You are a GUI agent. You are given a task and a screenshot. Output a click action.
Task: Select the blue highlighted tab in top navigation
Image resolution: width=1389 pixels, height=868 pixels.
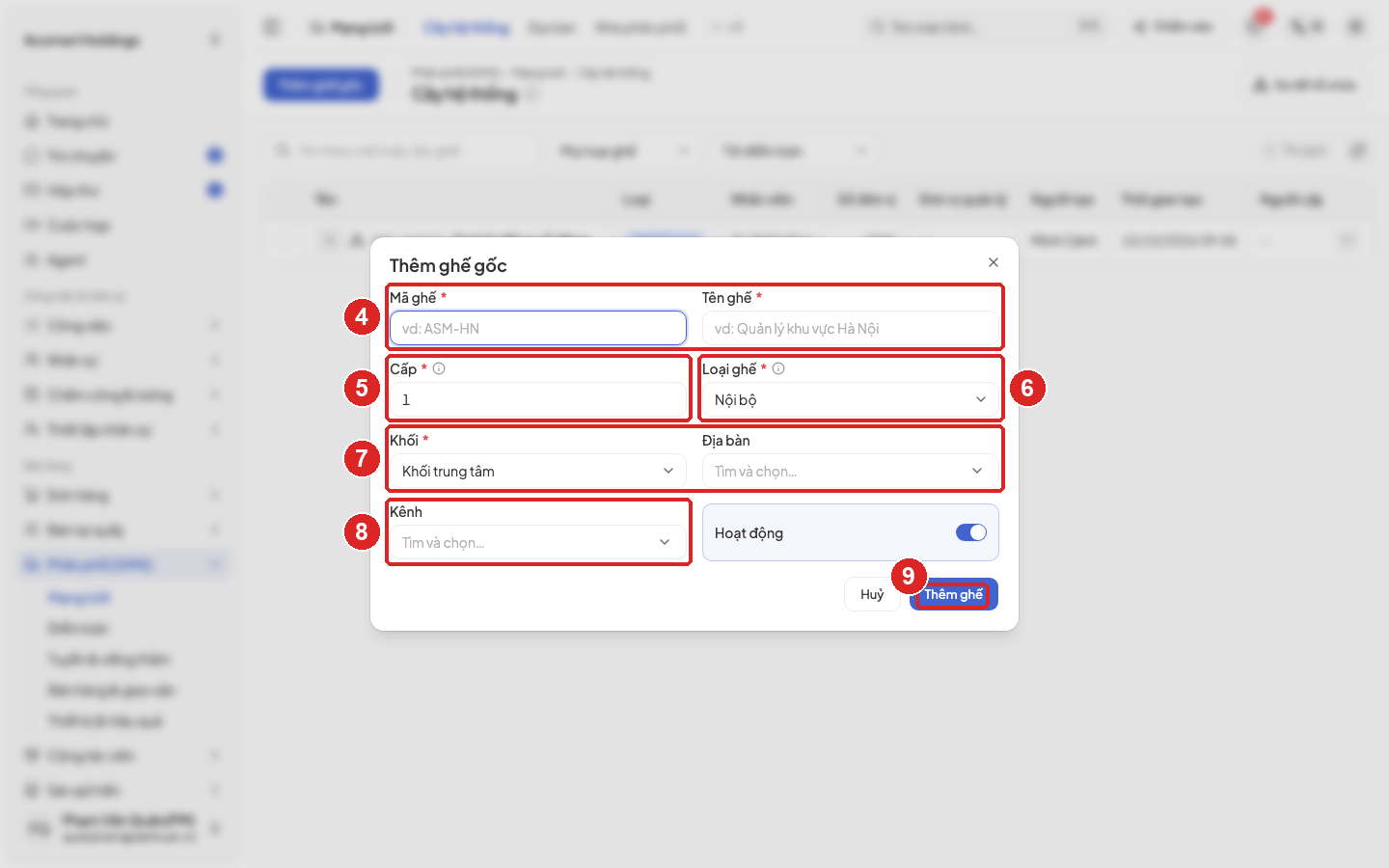click(x=467, y=27)
